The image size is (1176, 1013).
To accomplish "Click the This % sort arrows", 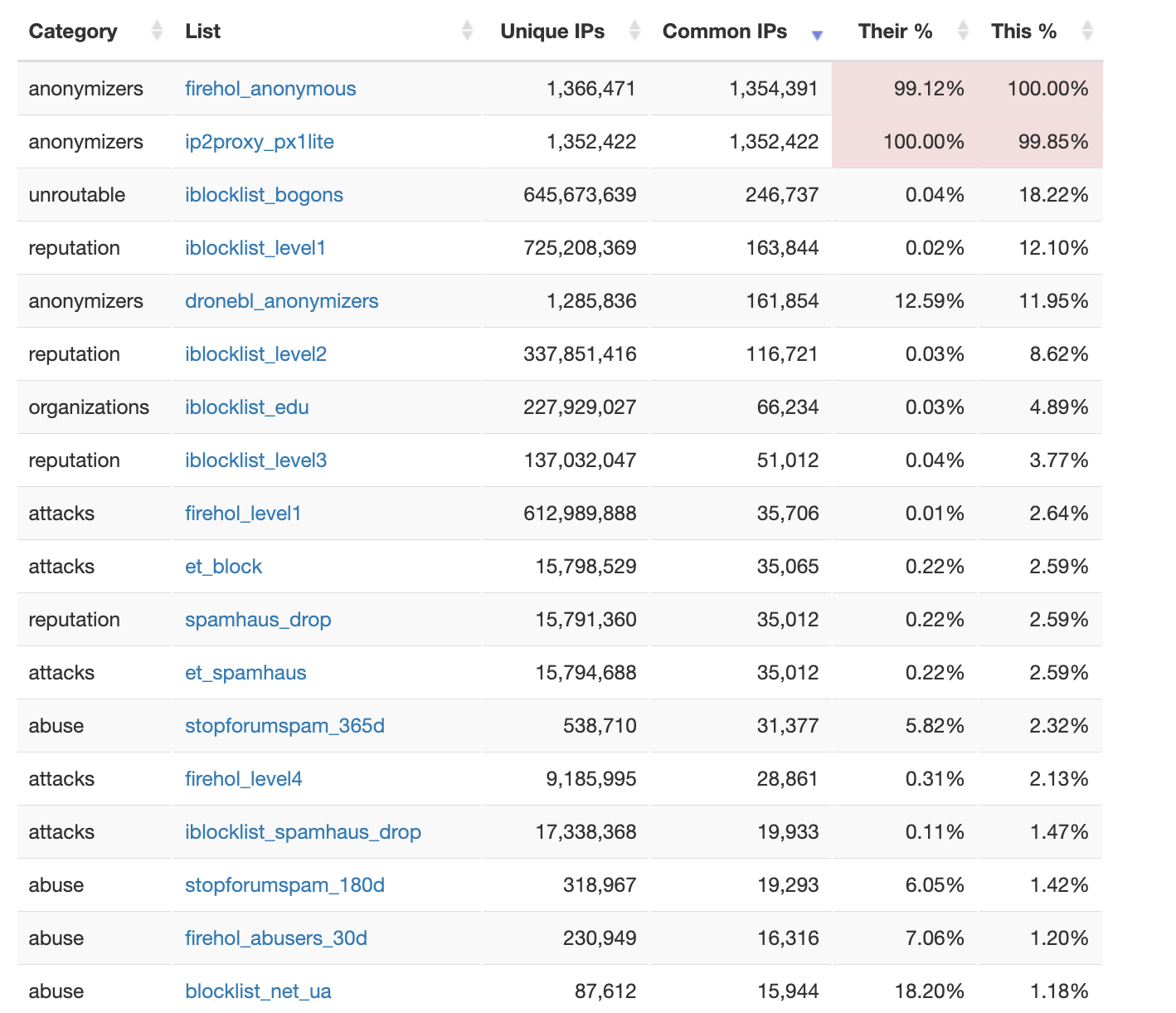I will pos(1087,32).
